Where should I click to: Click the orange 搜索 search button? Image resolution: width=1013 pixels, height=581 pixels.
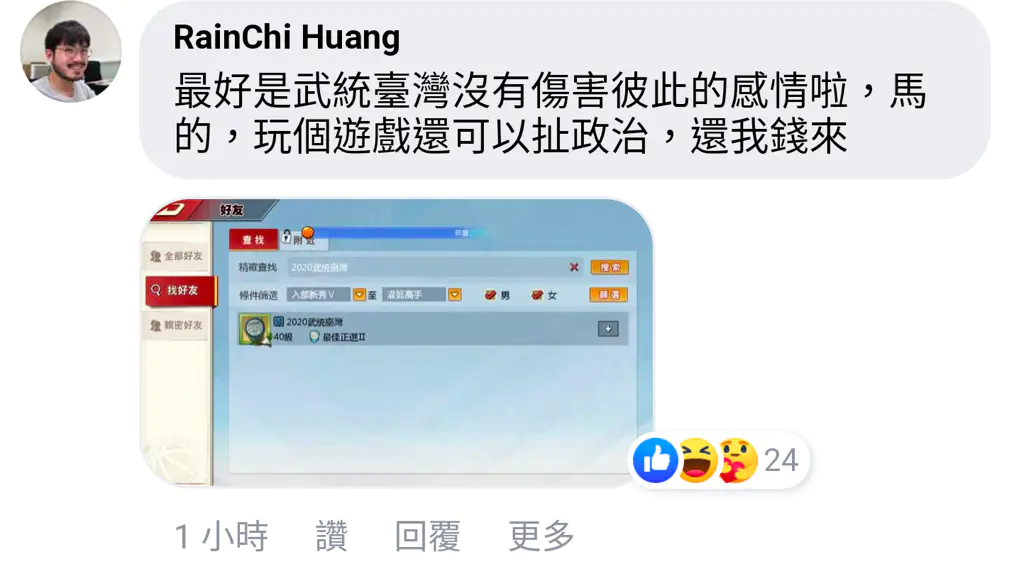(609, 267)
